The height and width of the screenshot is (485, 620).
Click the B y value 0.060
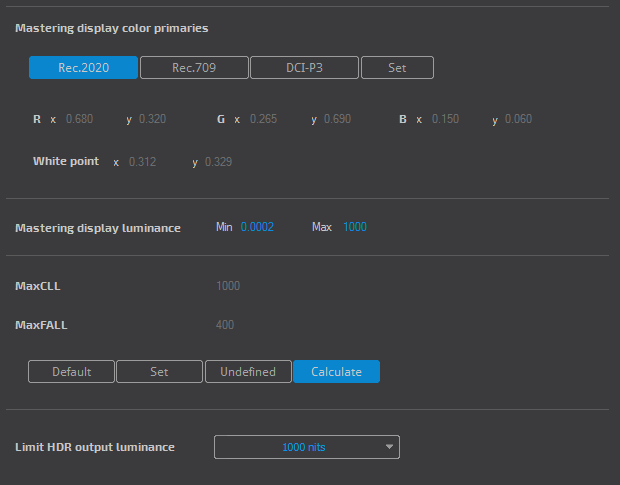click(518, 119)
